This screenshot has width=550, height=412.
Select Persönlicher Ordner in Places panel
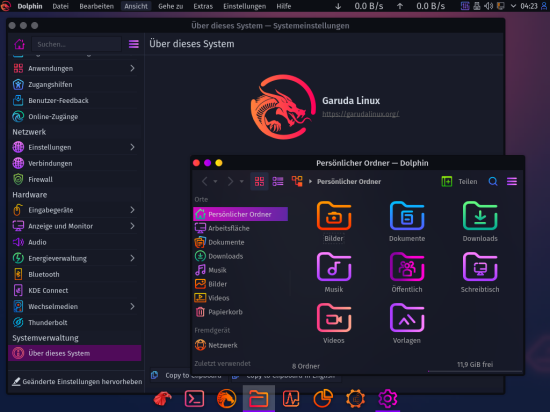tap(240, 214)
